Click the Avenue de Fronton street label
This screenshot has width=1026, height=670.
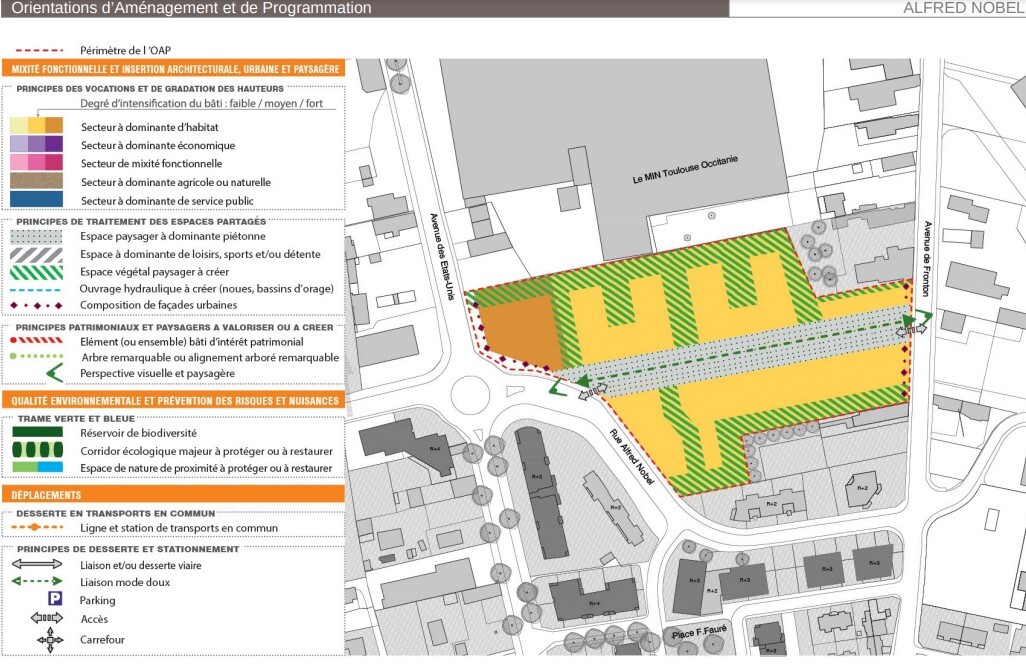(927, 258)
